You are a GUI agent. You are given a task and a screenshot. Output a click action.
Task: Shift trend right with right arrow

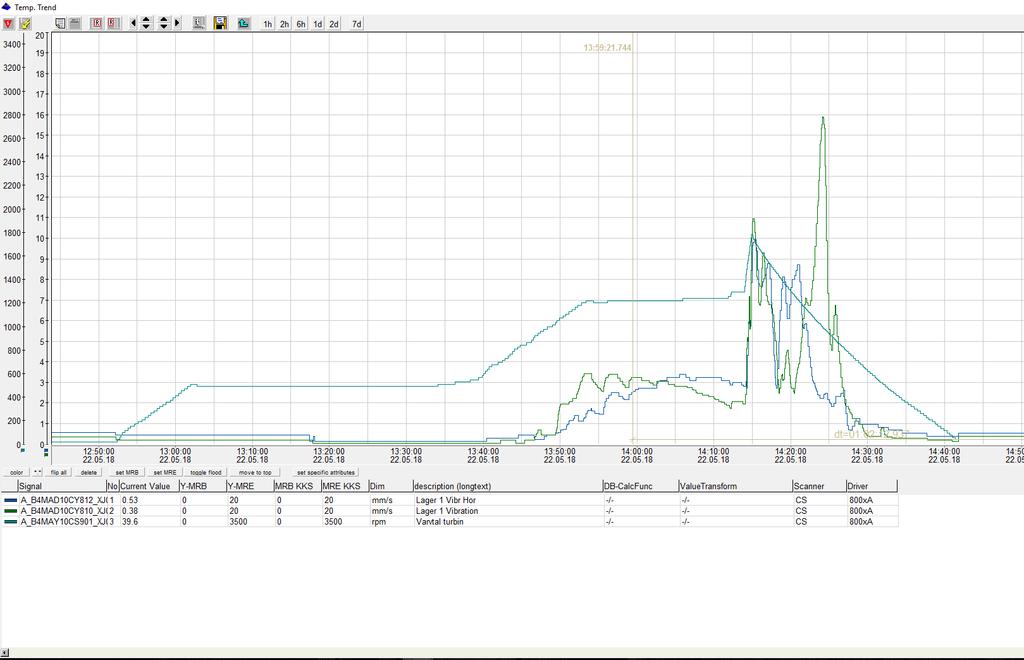(x=177, y=24)
